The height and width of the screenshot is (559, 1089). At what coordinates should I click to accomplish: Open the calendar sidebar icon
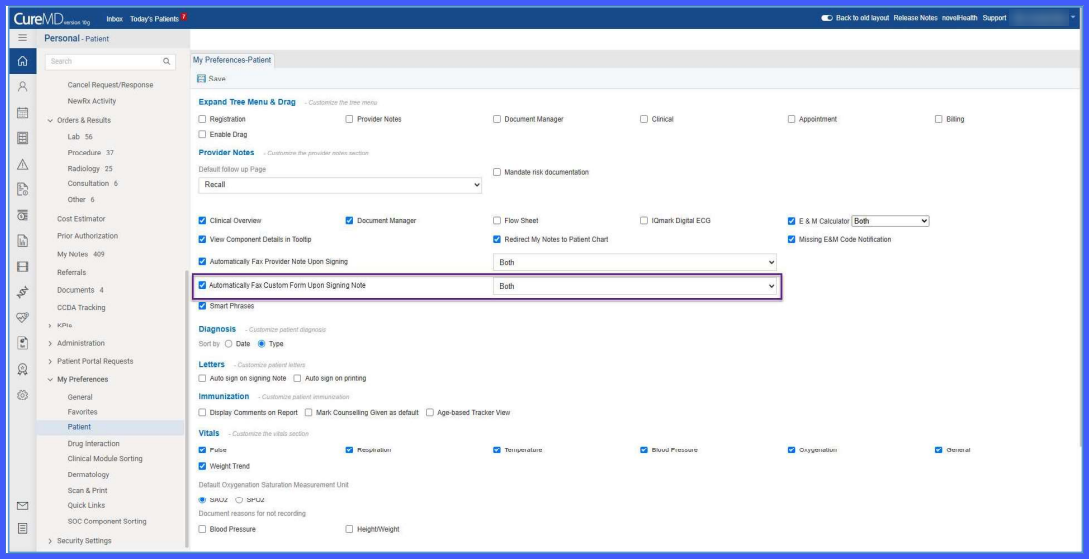coord(22,112)
